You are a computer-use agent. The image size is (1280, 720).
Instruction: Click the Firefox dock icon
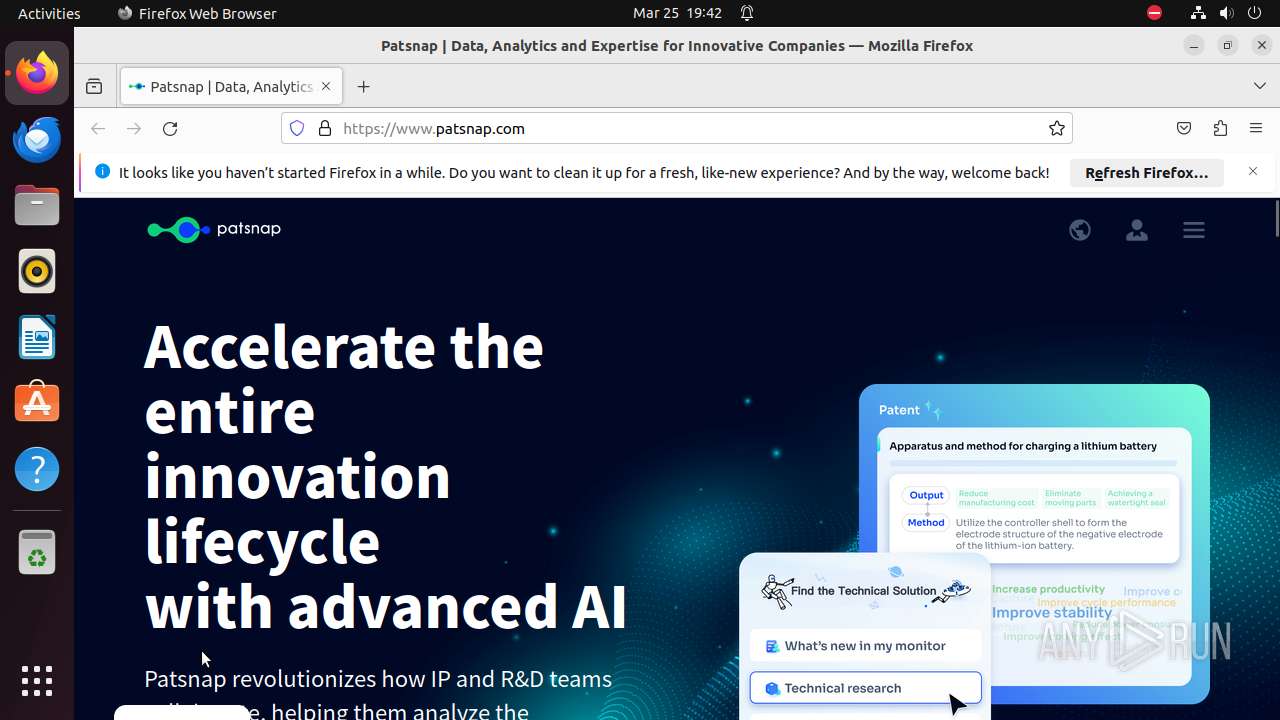[x=37, y=73]
